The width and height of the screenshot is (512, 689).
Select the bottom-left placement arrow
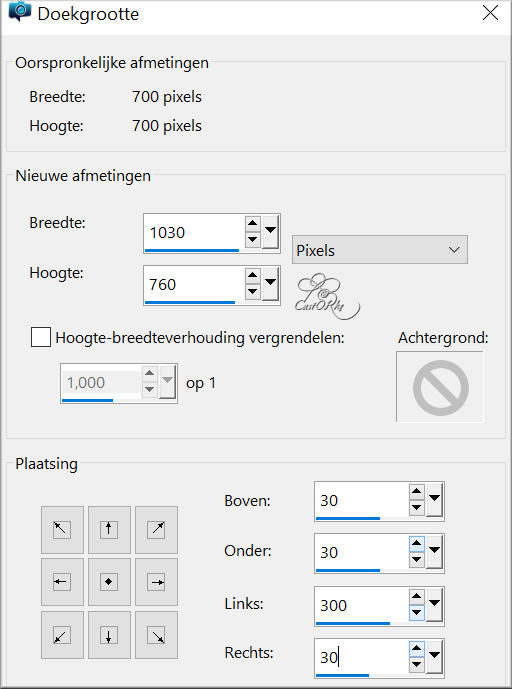coord(62,635)
